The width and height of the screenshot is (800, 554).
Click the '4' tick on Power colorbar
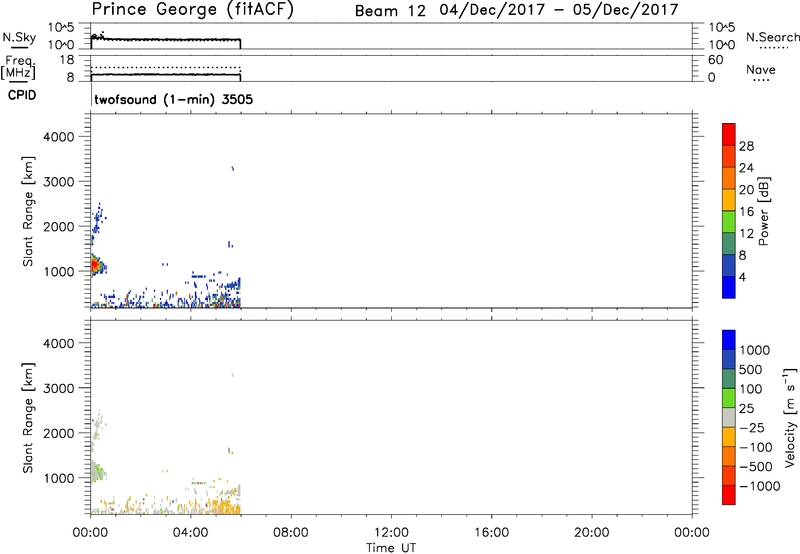[743, 277]
